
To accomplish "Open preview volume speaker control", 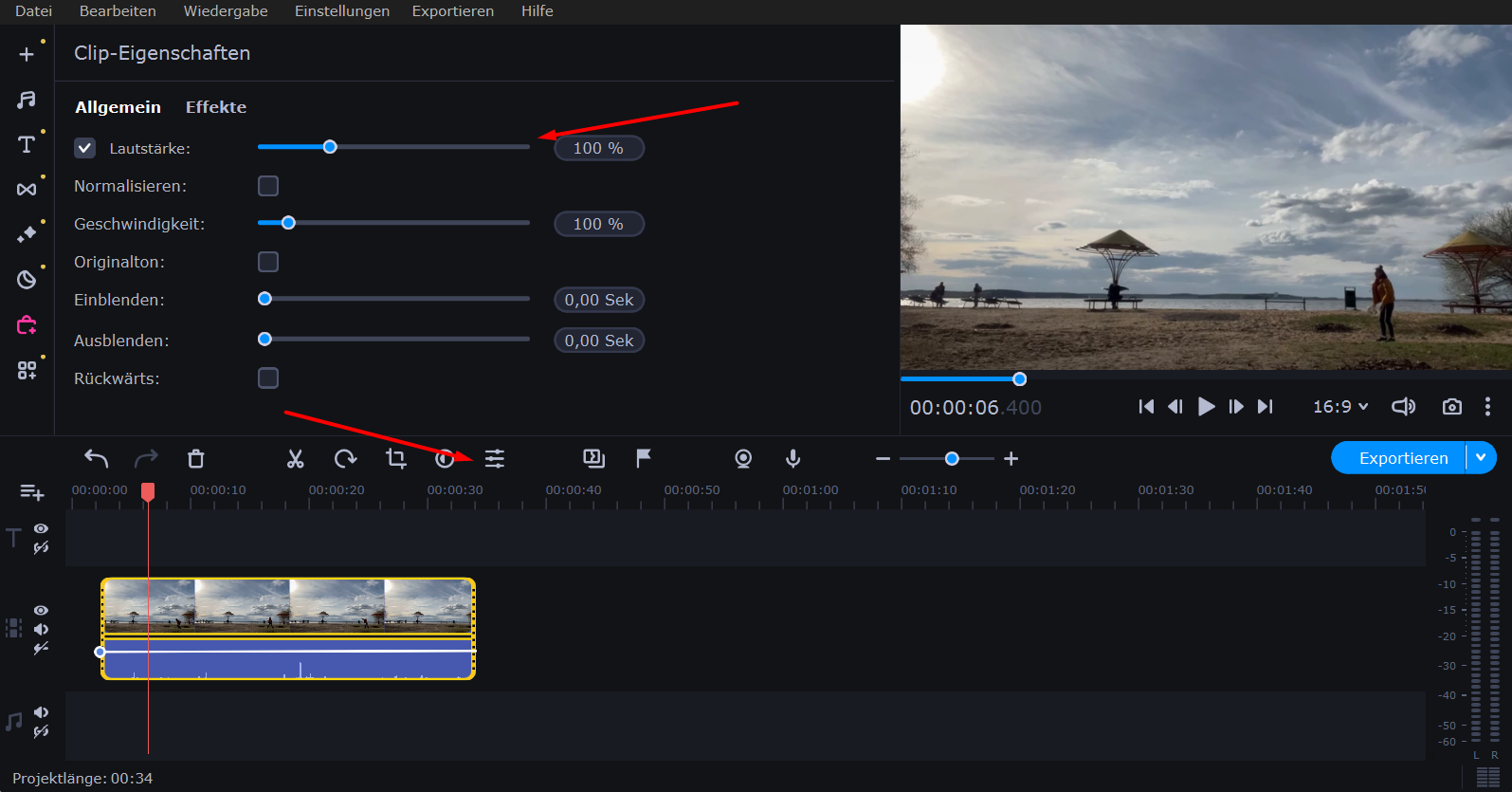I will (x=1403, y=407).
